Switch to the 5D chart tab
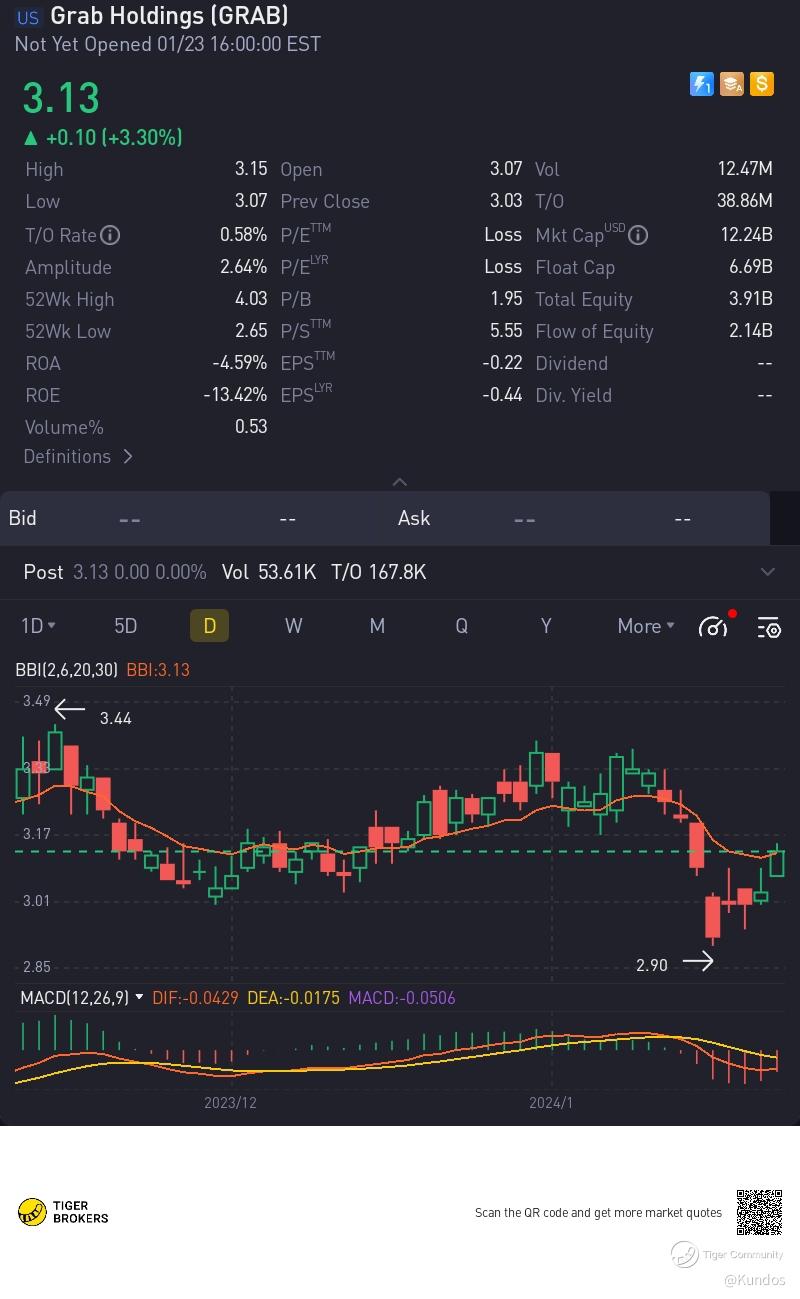Viewport: 800px width, 1299px height. coord(125,626)
